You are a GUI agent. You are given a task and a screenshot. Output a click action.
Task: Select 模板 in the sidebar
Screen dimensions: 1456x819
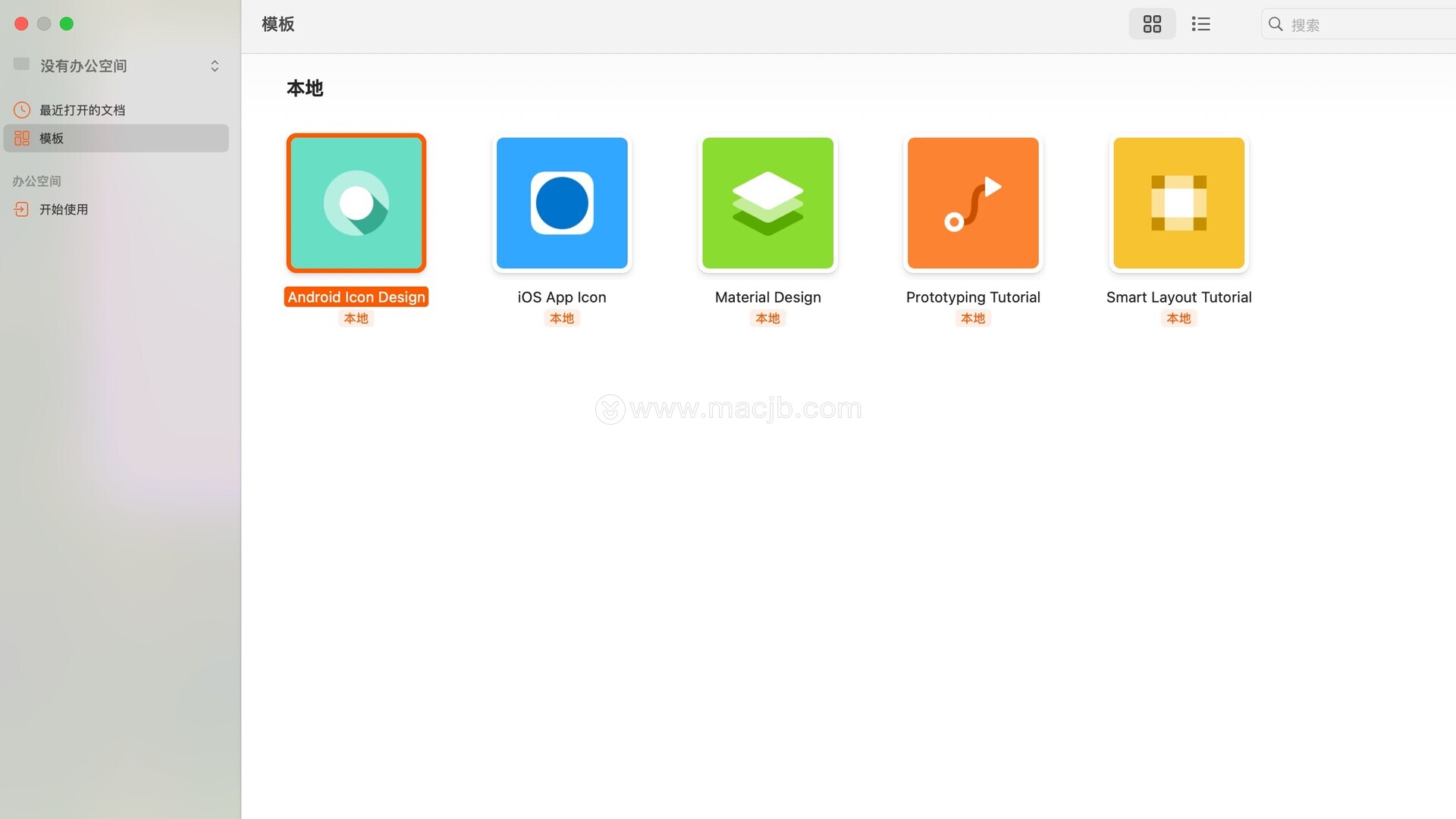[52, 138]
